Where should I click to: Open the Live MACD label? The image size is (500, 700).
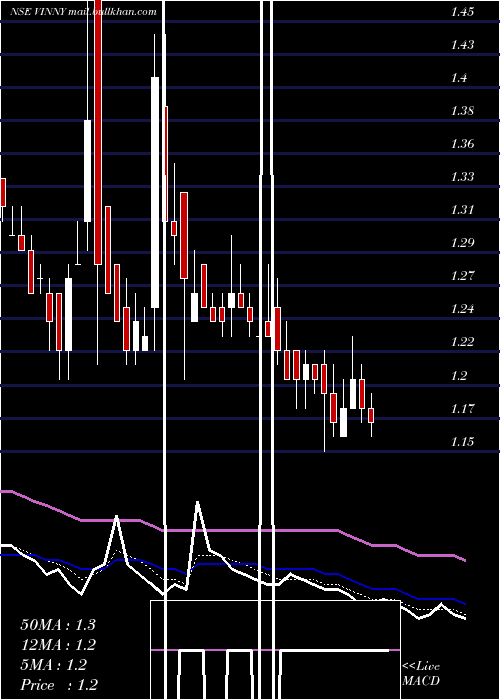pos(421,674)
